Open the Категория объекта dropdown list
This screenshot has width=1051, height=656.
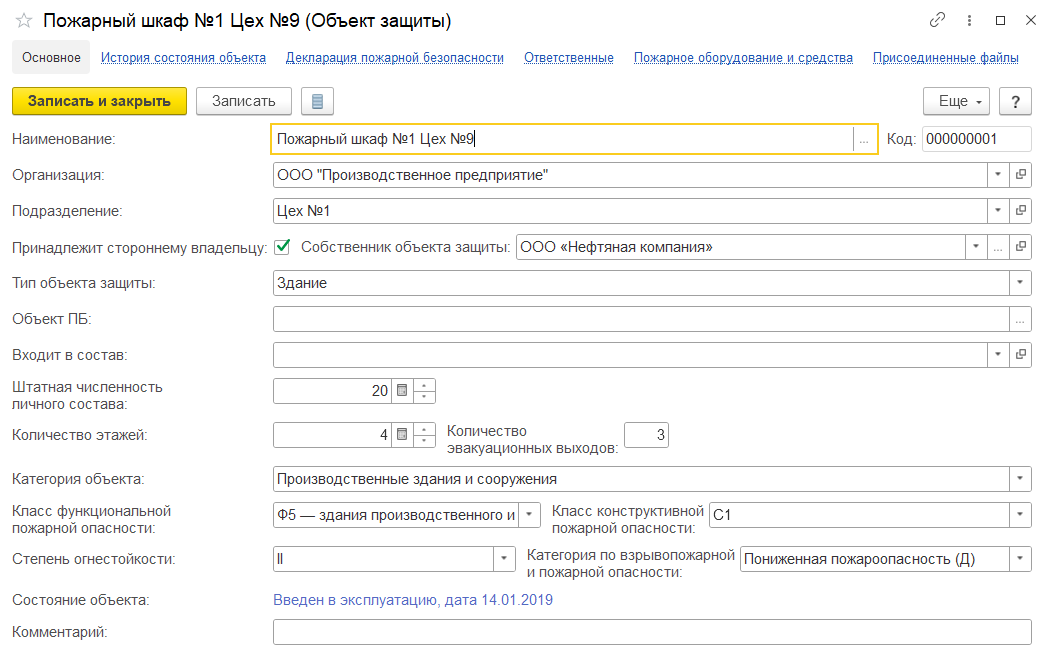(x=1020, y=479)
